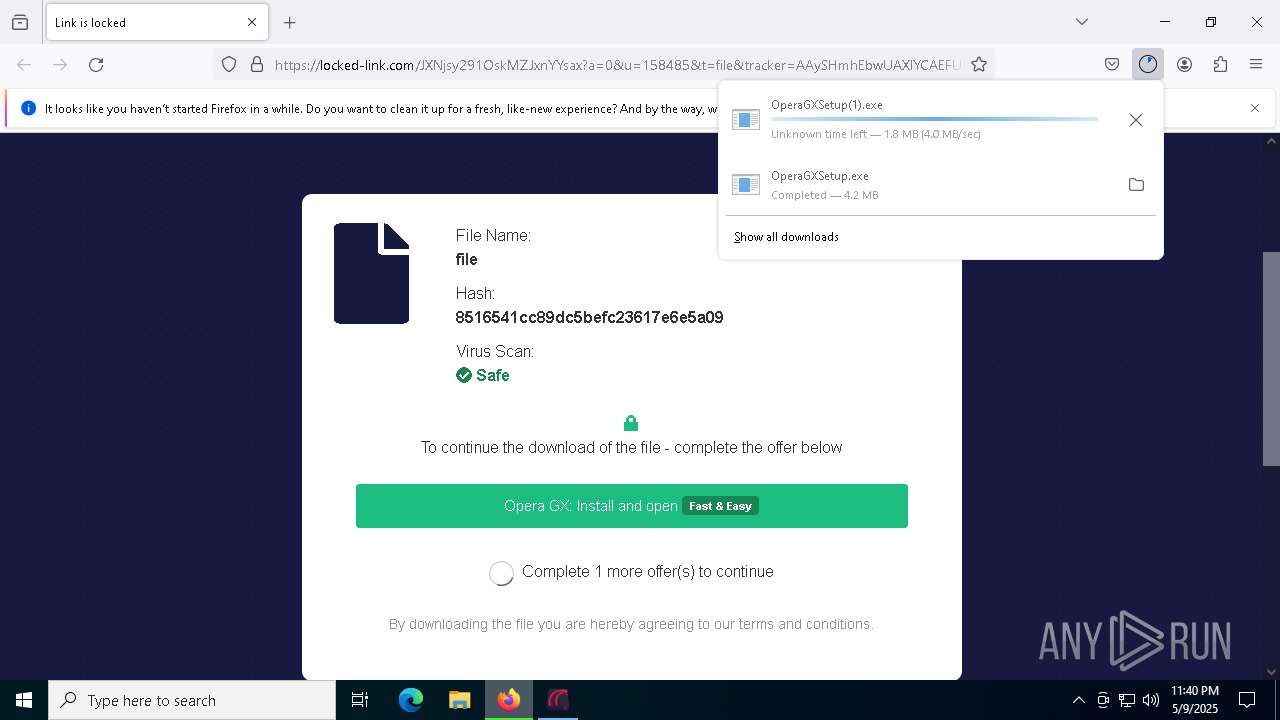Show site security padlock info
The height and width of the screenshot is (720, 1280).
pyautogui.click(x=257, y=65)
